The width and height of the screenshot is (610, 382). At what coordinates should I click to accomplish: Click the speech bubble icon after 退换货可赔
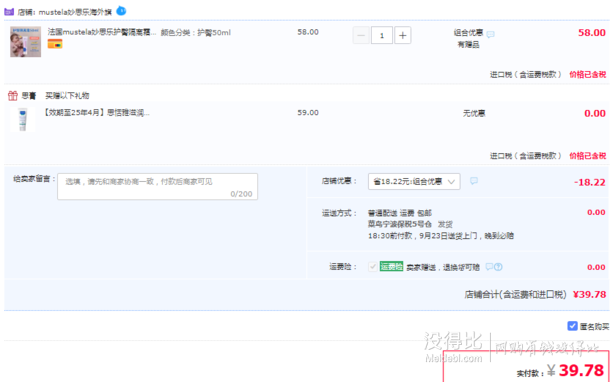coord(489,267)
